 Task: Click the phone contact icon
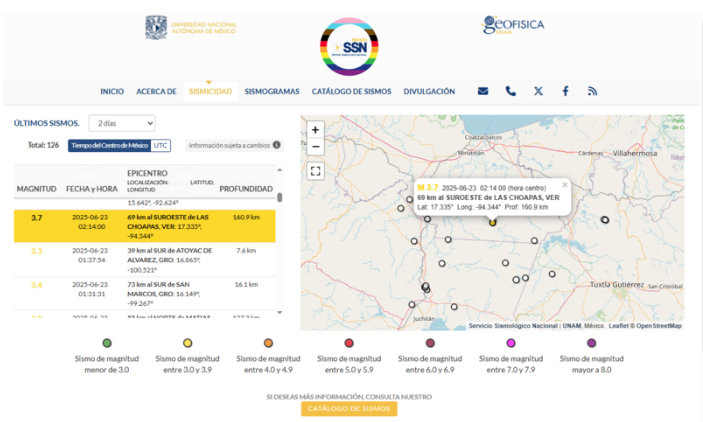coord(511,91)
